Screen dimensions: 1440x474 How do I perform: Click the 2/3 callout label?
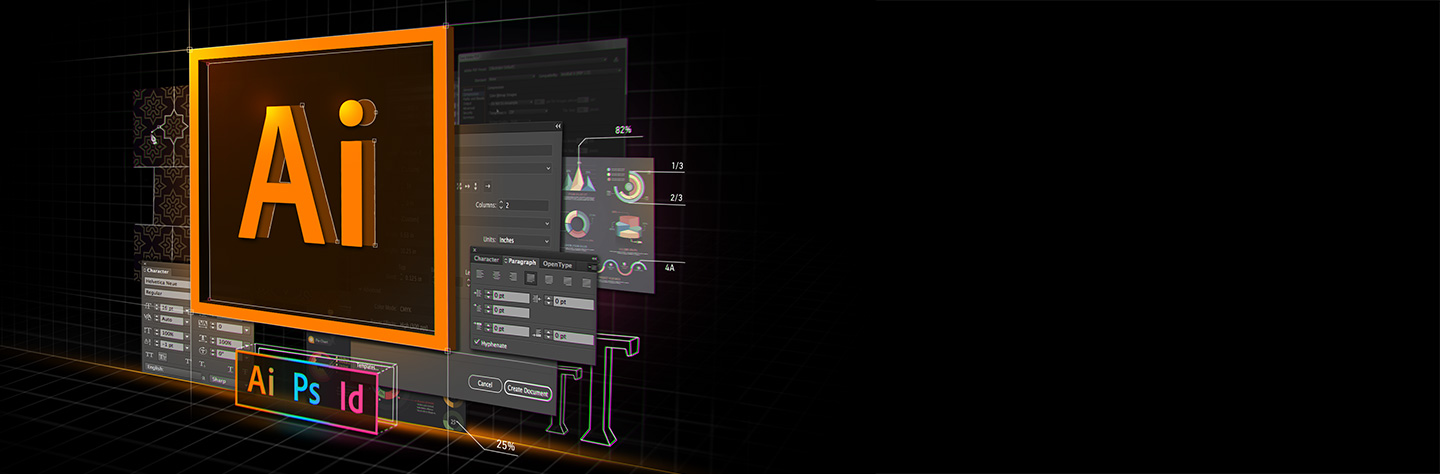pos(677,198)
